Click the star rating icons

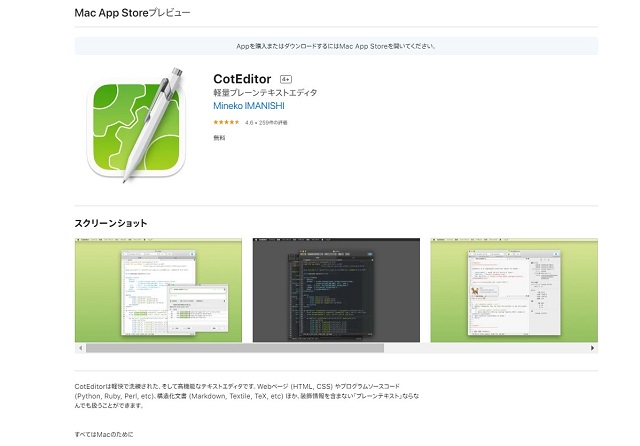pos(226,122)
